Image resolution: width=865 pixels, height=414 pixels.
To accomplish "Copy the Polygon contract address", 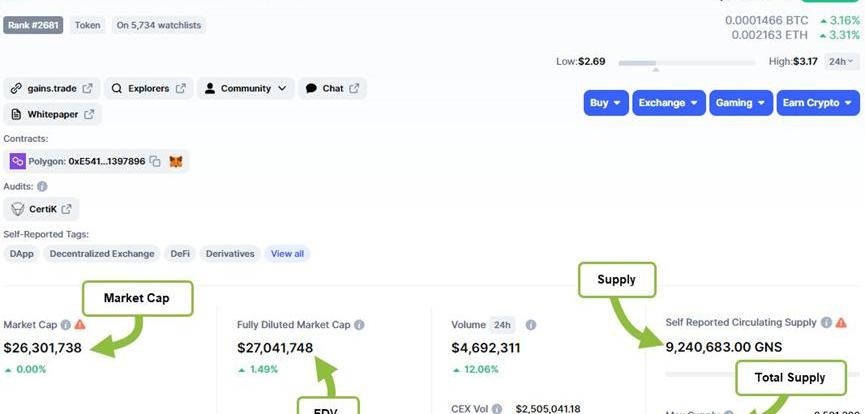I will tap(155, 161).
